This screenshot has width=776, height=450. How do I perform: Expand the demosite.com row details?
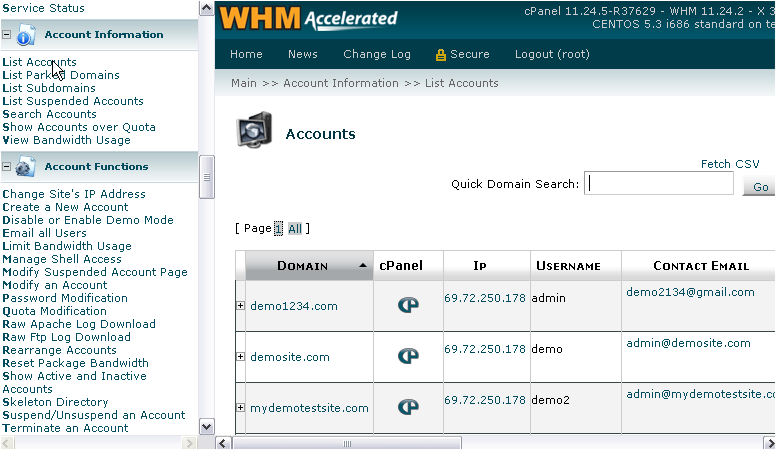241,356
